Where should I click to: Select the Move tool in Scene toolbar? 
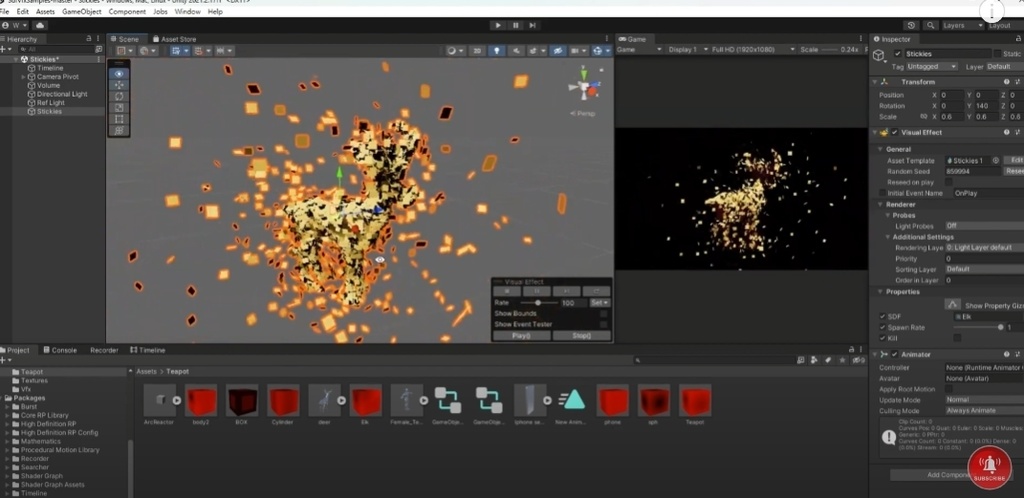(x=119, y=85)
